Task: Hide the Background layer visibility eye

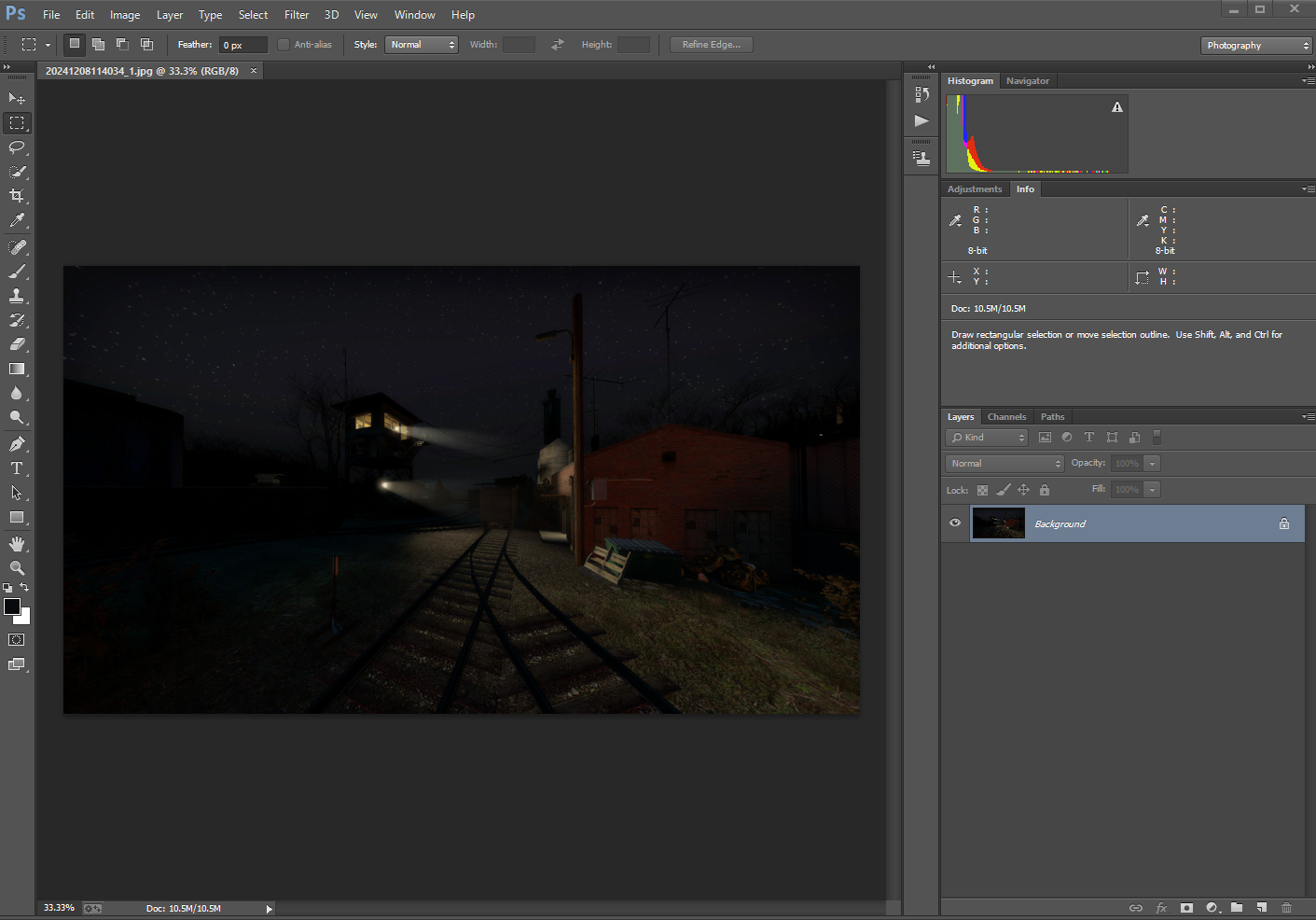Action: click(955, 523)
